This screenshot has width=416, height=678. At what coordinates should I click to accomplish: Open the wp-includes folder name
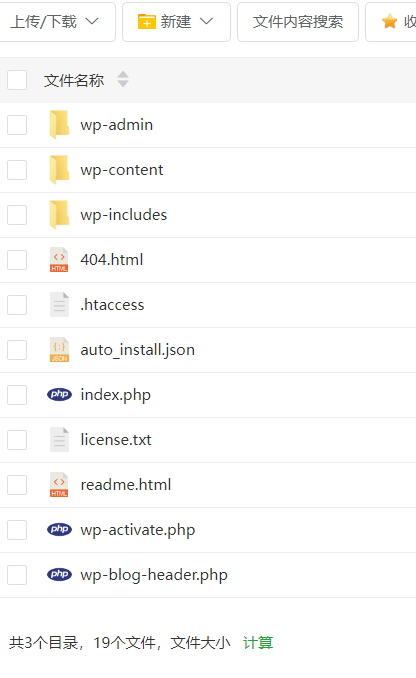[124, 215]
